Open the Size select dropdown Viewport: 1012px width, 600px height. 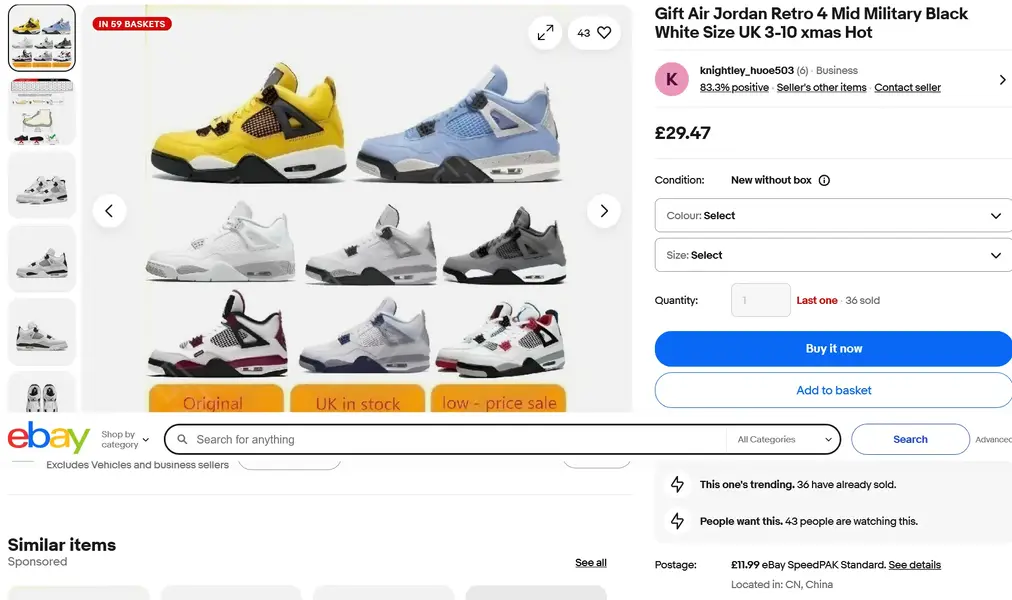pyautogui.click(x=833, y=255)
